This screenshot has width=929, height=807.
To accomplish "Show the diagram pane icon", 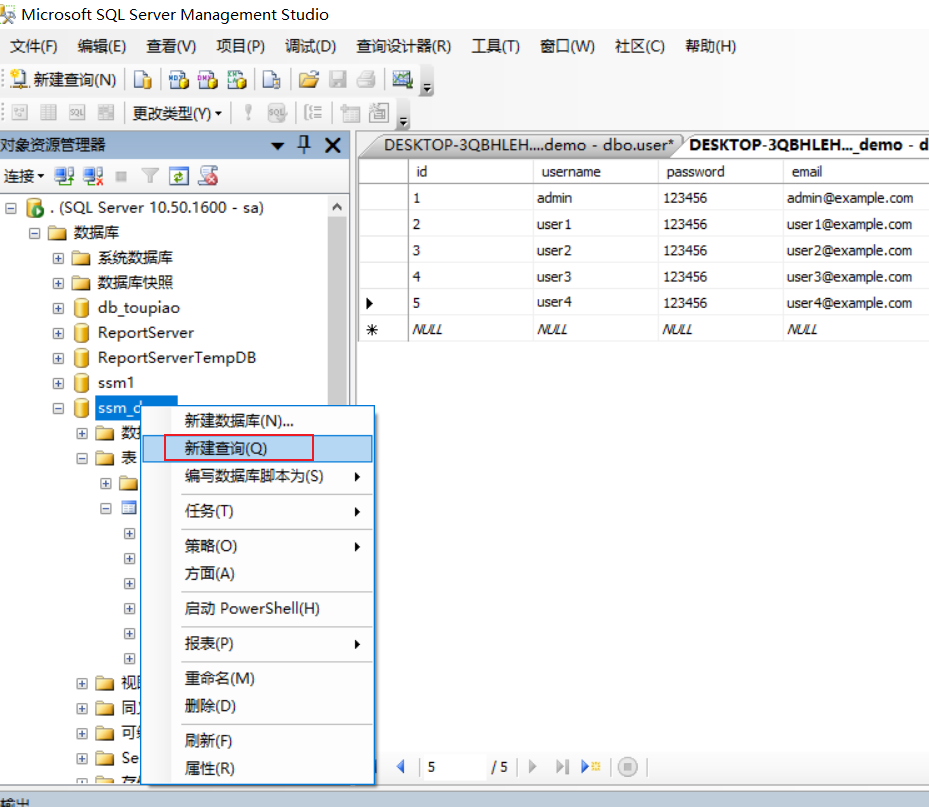I will click(20, 113).
